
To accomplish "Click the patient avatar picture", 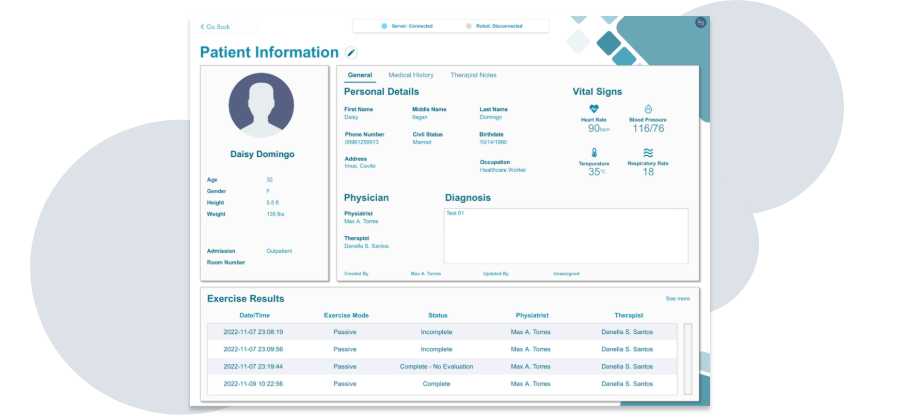I will (x=261, y=105).
